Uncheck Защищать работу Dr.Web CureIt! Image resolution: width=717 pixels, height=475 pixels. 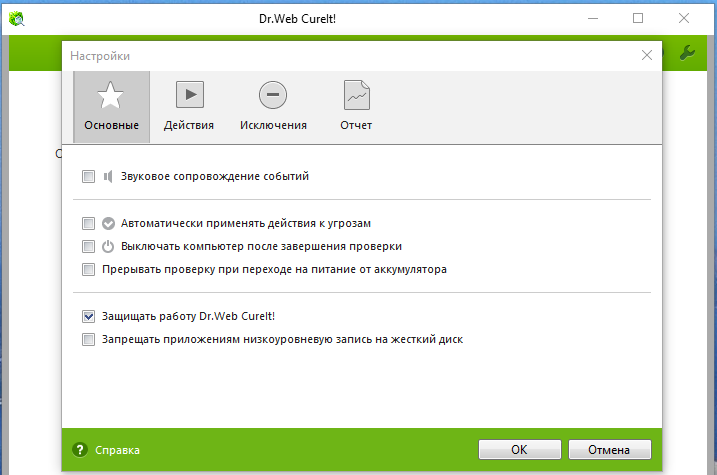88,316
